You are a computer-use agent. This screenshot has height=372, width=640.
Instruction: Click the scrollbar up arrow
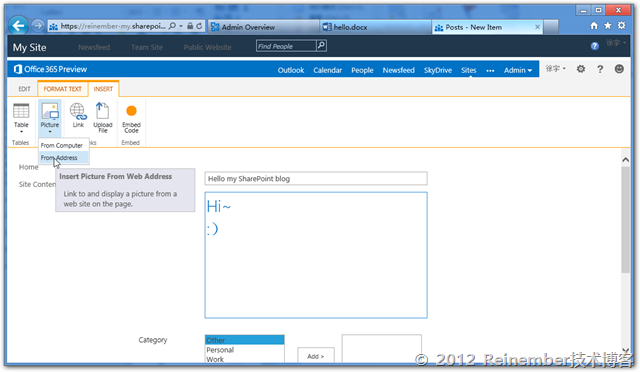coord(625,160)
